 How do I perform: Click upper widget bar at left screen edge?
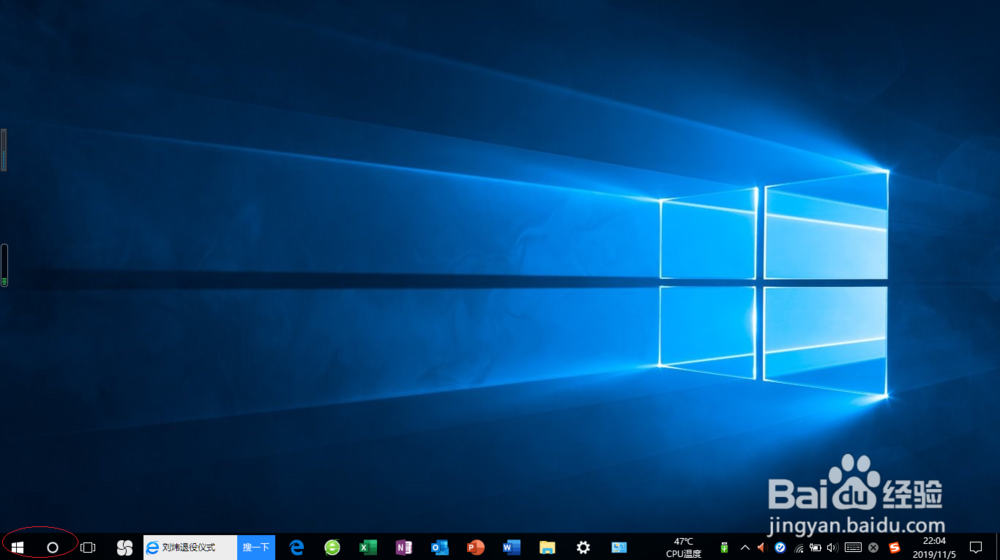point(3,150)
